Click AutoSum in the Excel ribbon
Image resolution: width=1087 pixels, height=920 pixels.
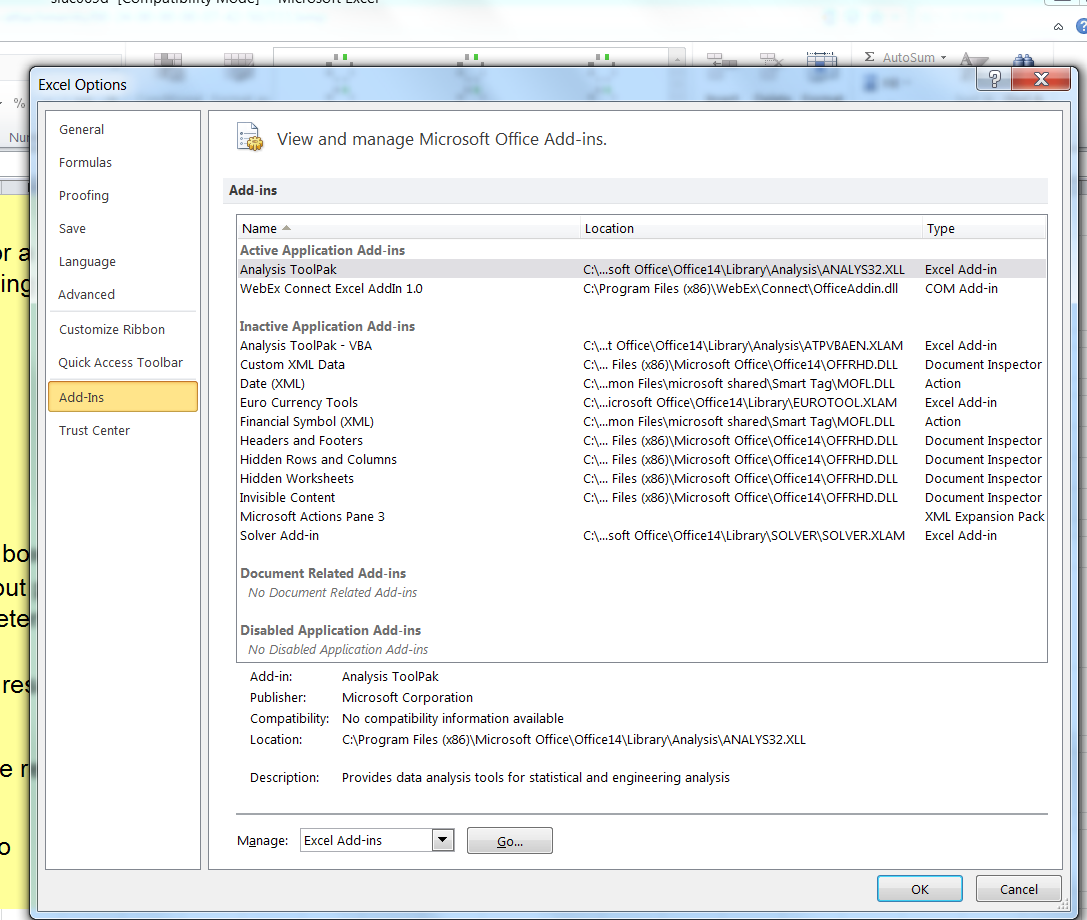pos(908,58)
